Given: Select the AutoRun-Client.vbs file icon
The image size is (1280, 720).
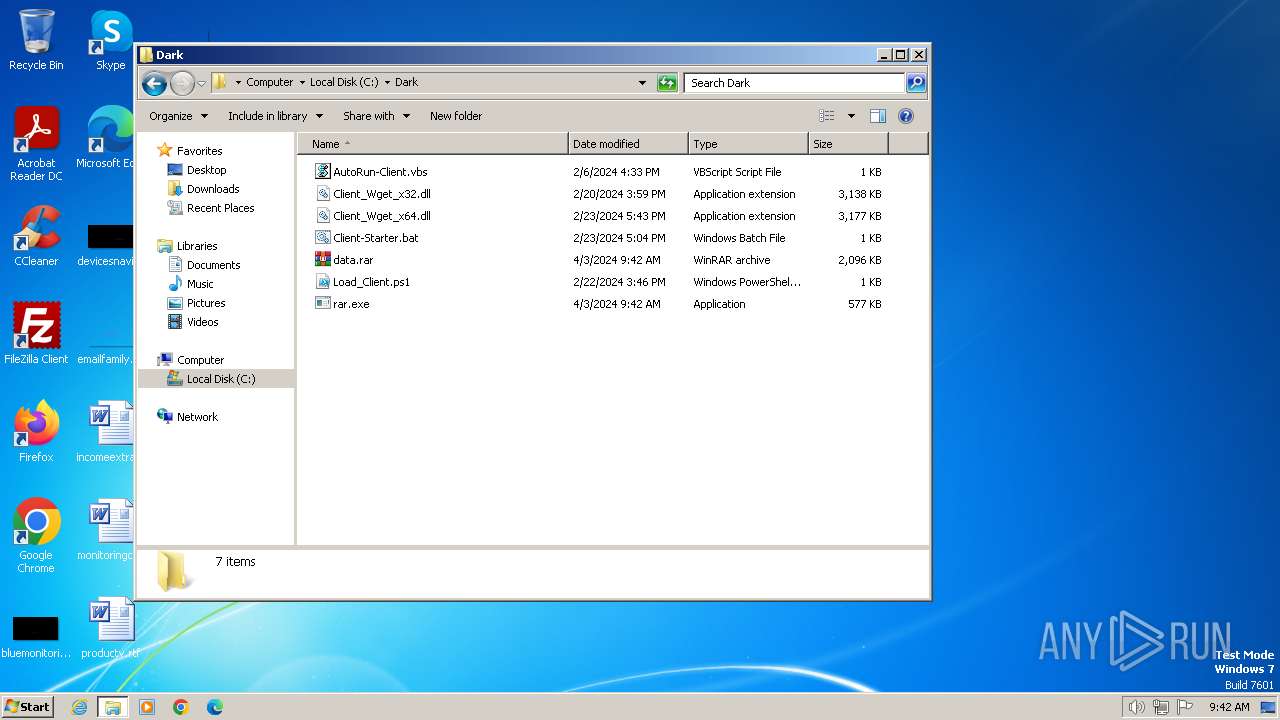Looking at the screenshot, I should (323, 172).
